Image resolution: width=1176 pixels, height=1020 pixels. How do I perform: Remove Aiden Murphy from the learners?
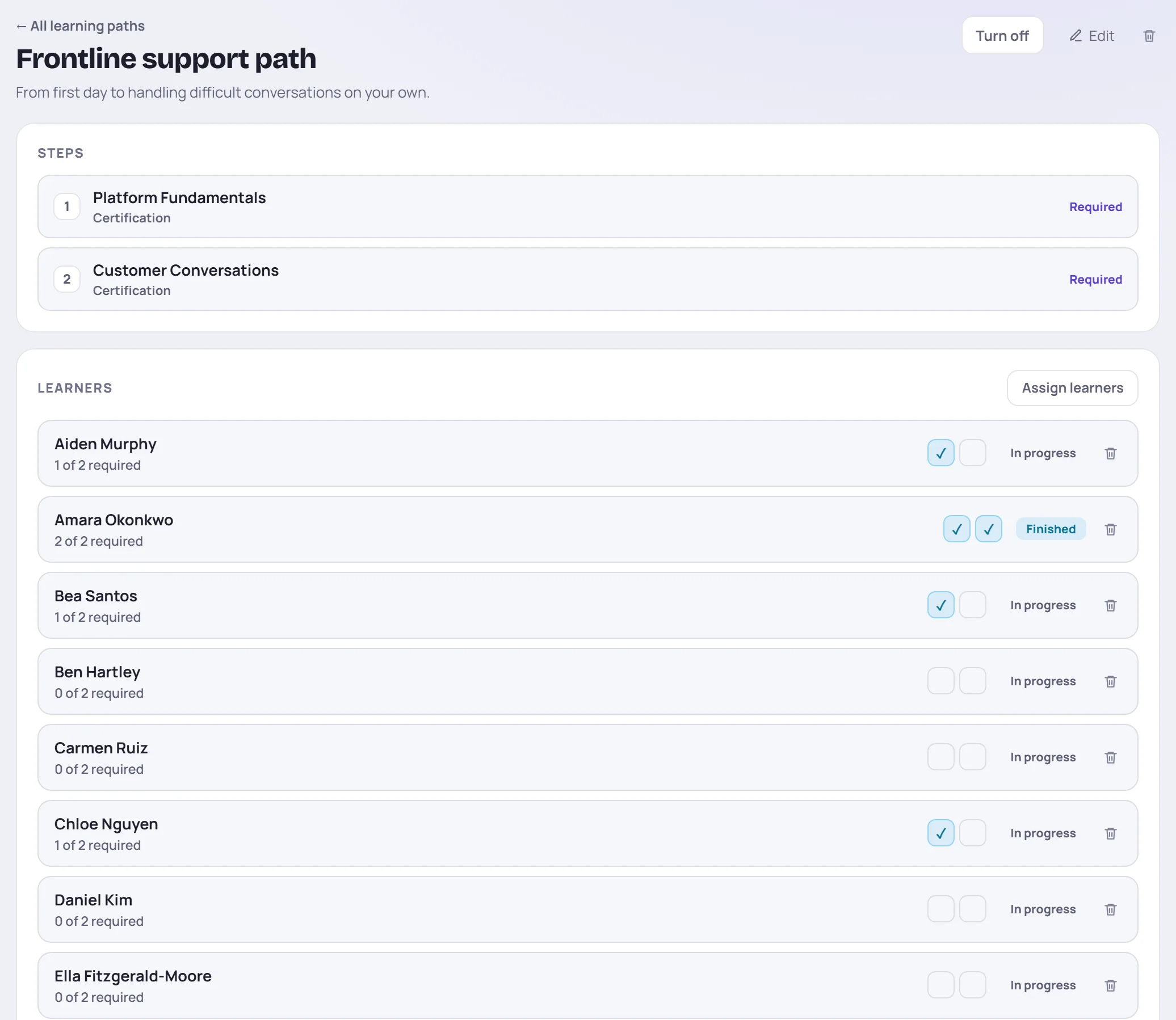point(1110,453)
